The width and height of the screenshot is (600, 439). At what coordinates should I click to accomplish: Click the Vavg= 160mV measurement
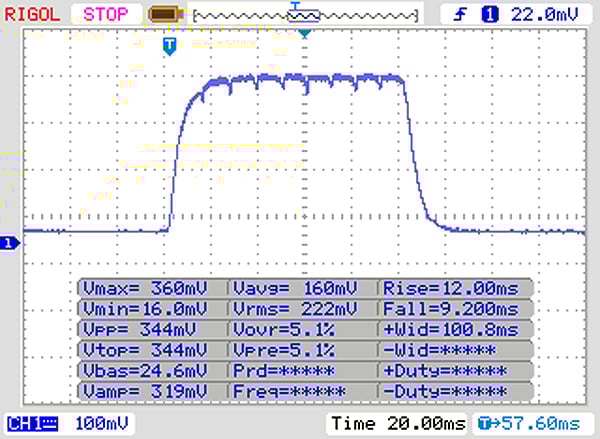(295, 288)
